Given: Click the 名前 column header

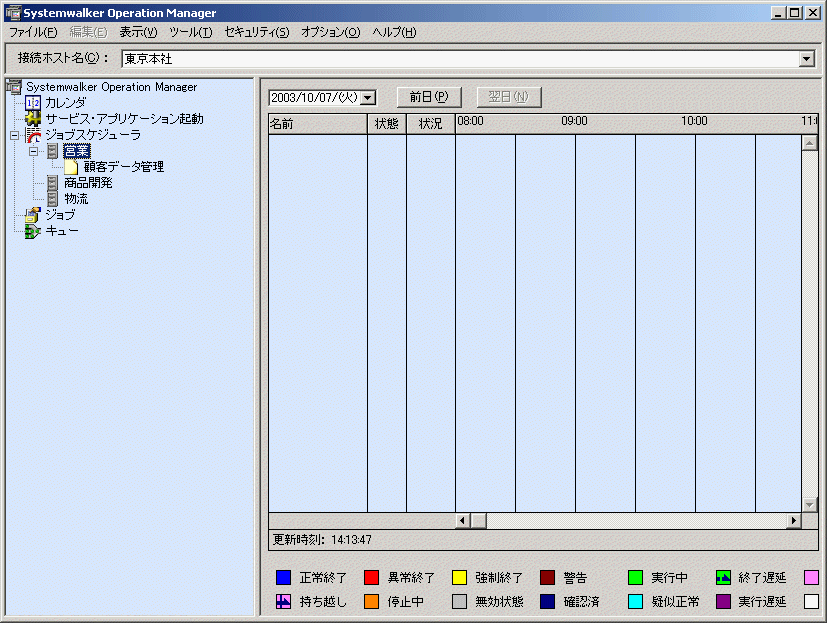Looking at the screenshot, I should pyautogui.click(x=318, y=124).
